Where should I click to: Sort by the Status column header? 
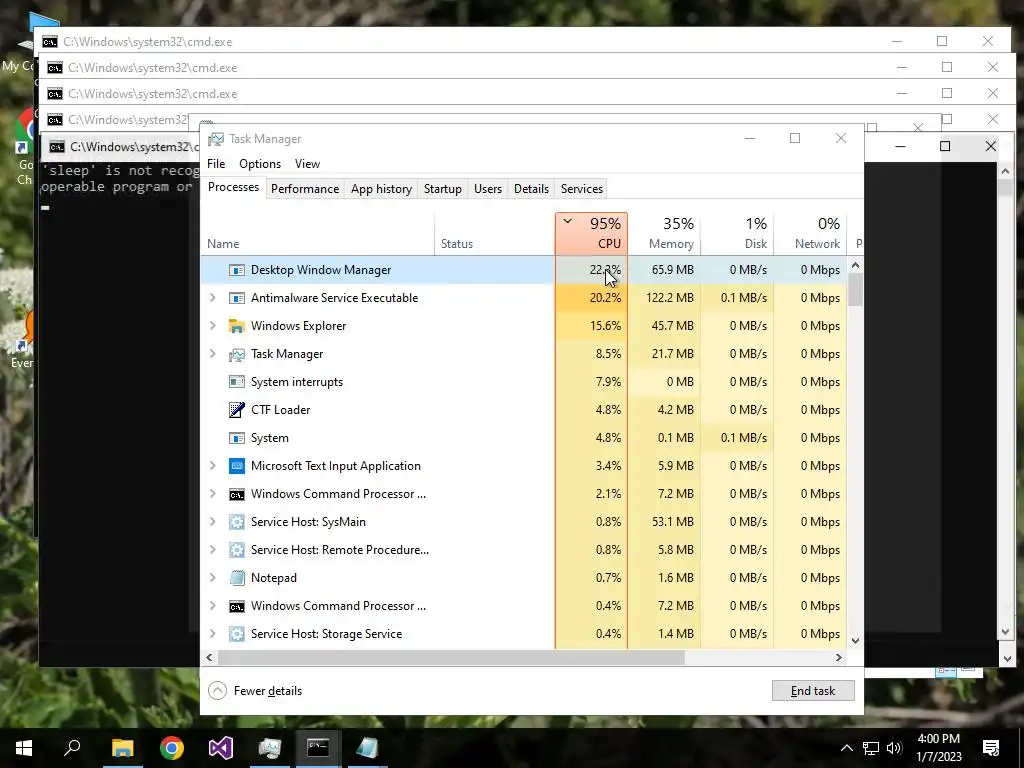click(495, 234)
